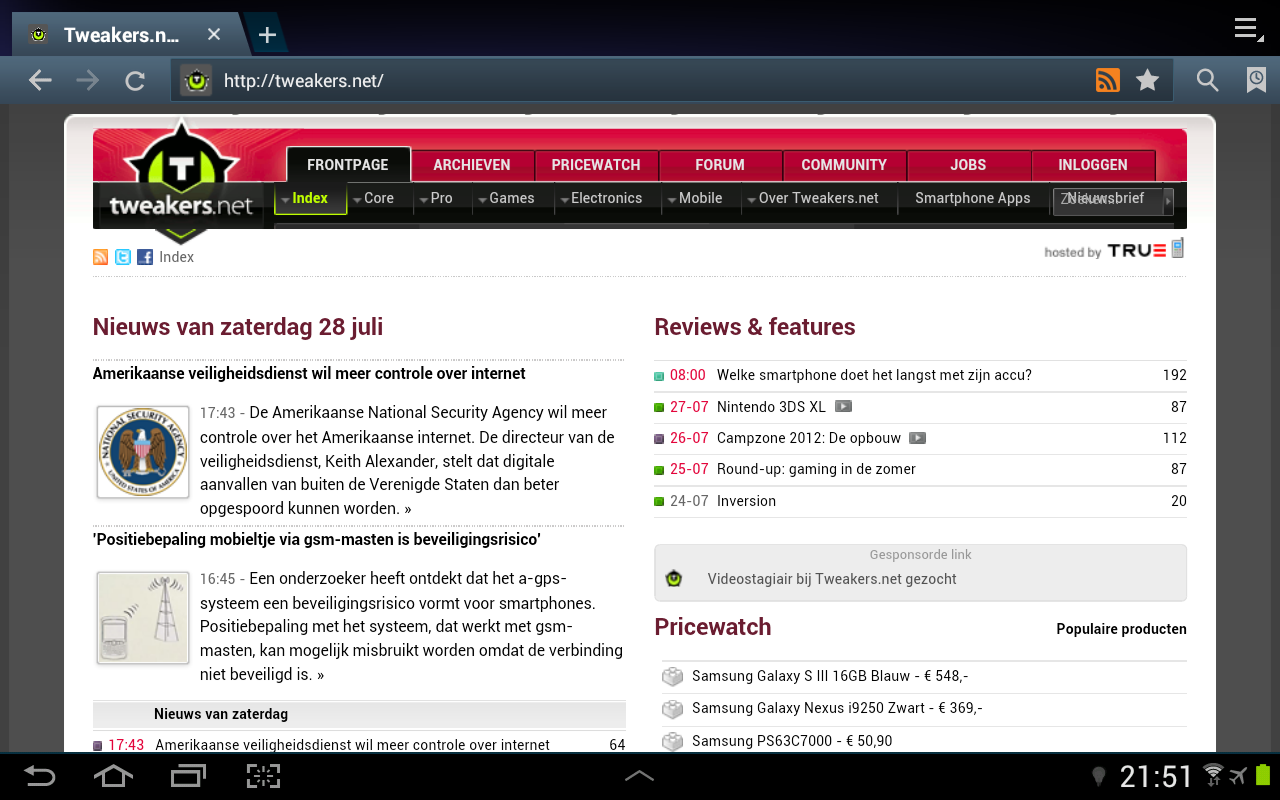The height and width of the screenshot is (800, 1280).
Task: Open the COMMUNITY tab
Action: click(844, 165)
